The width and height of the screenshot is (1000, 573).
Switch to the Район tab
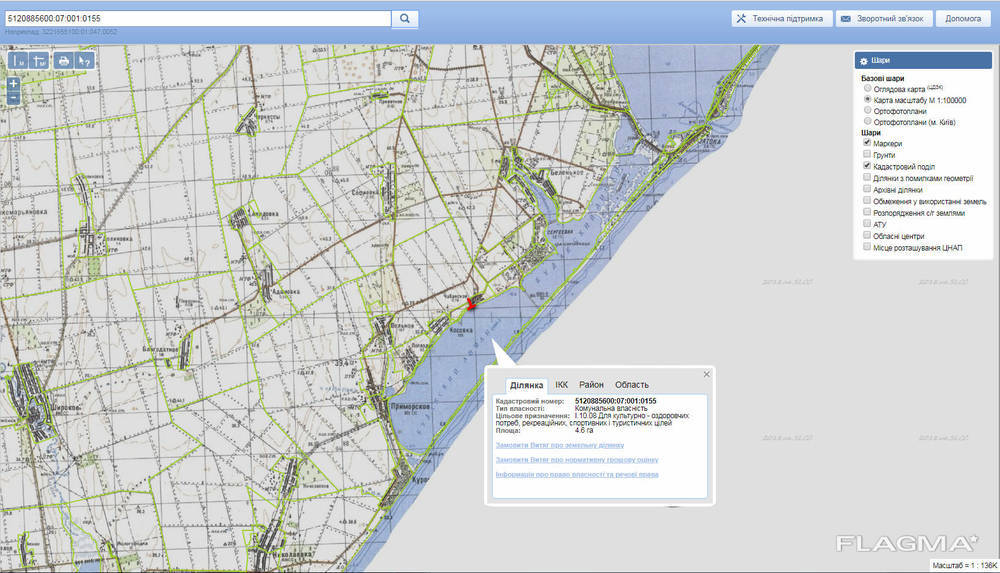591,385
